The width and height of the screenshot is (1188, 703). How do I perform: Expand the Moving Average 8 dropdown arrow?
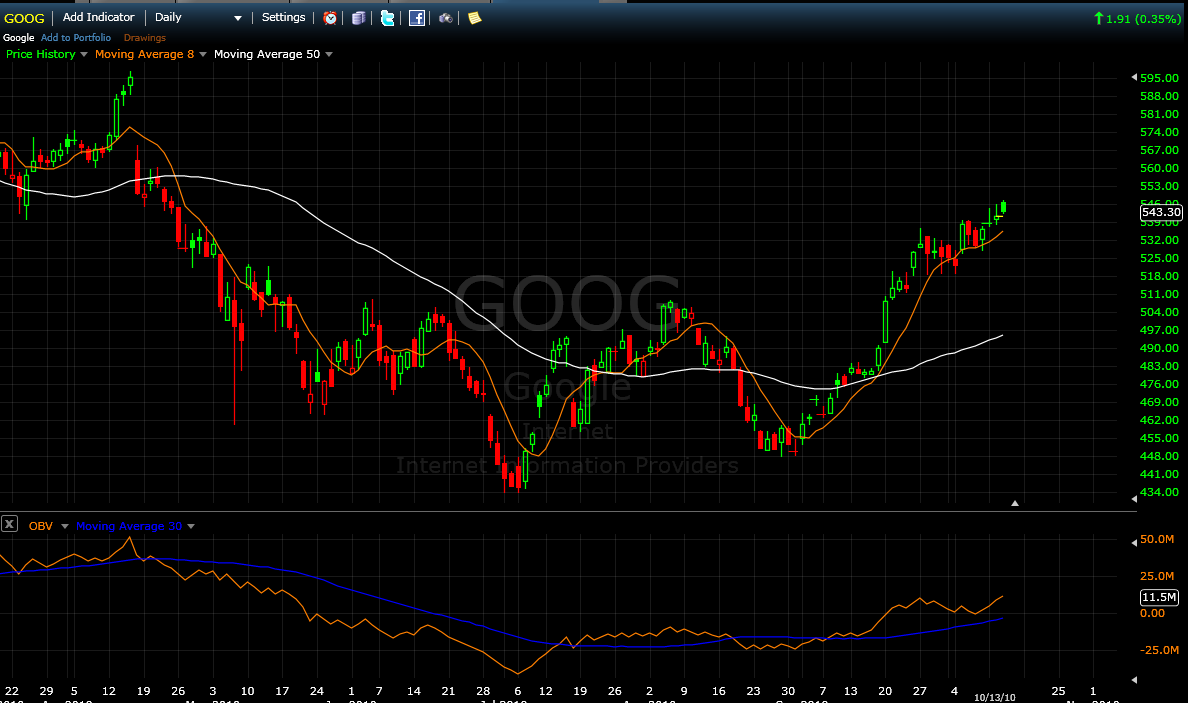click(202, 55)
